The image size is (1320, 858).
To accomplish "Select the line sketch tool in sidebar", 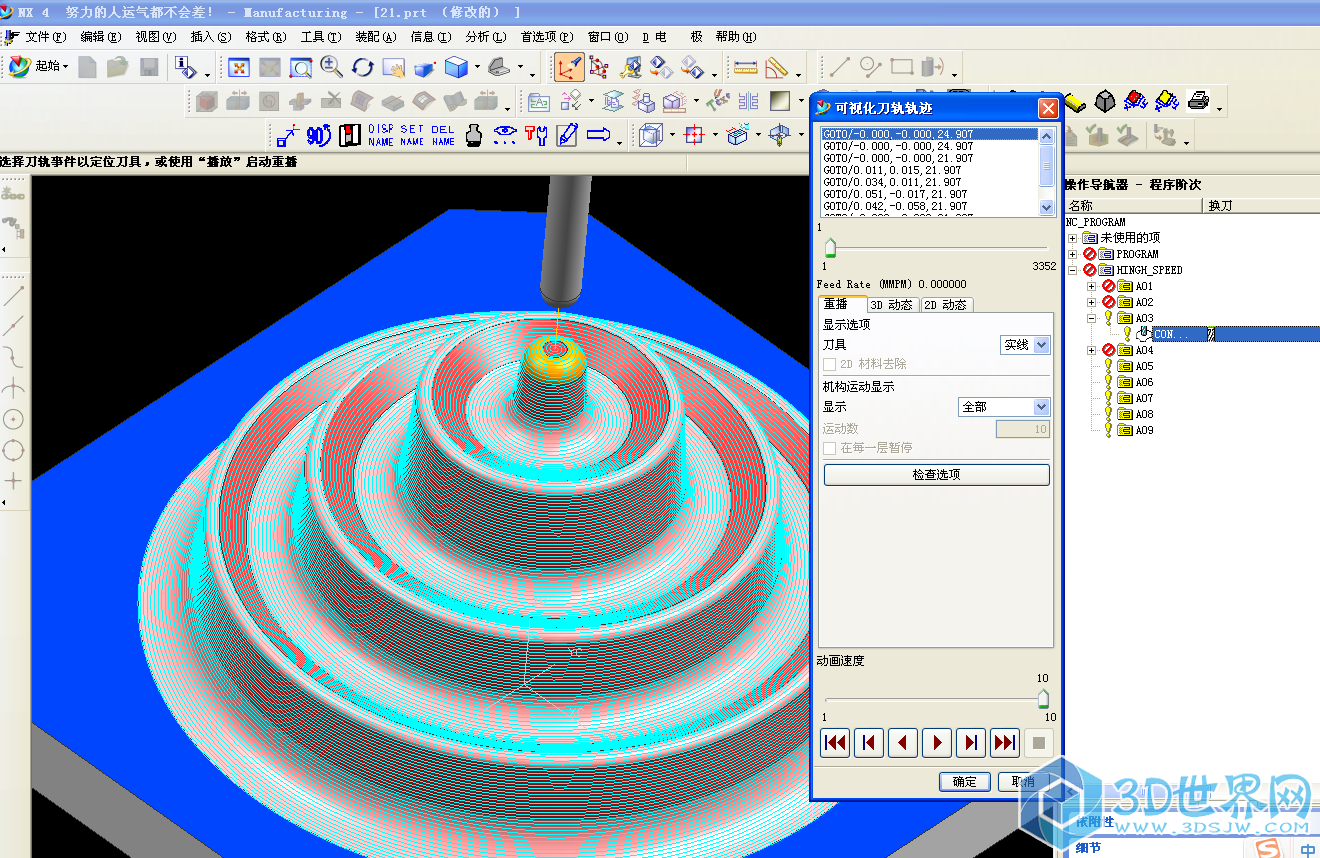I will [x=14, y=295].
